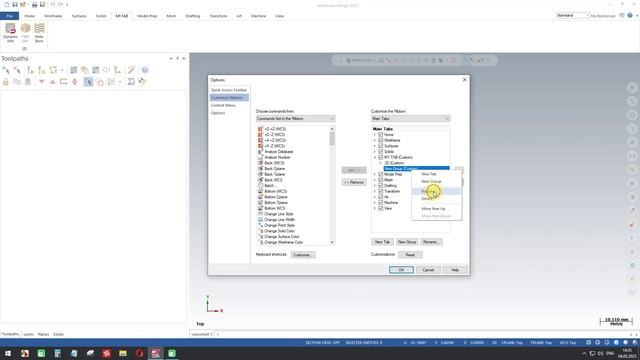The height and width of the screenshot is (360, 640).
Task: Click the red rectangle insert-arrow icon in Toolpaths
Action: tap(64, 82)
